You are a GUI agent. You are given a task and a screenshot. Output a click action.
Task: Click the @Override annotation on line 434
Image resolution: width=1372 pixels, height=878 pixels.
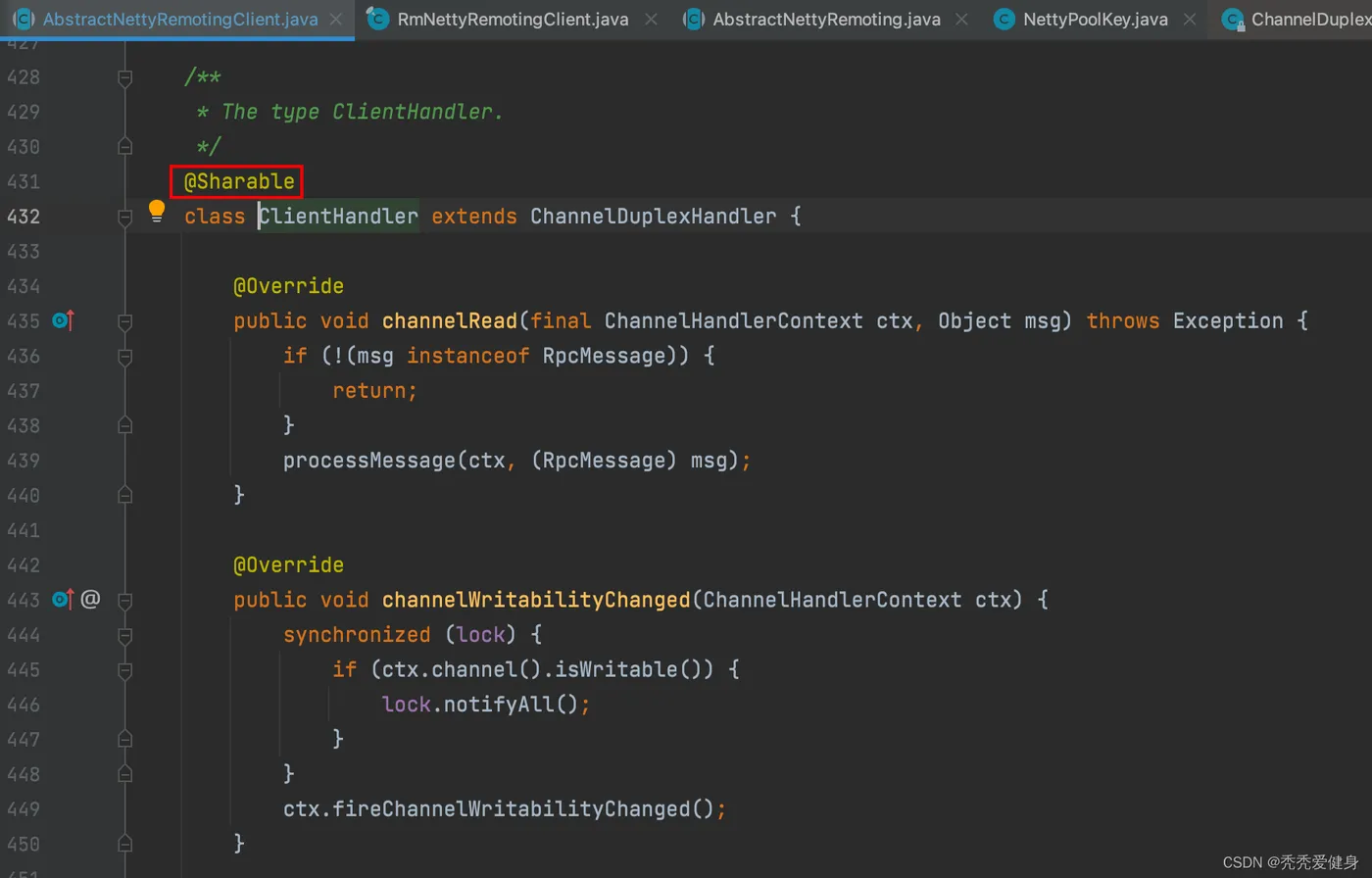(289, 286)
